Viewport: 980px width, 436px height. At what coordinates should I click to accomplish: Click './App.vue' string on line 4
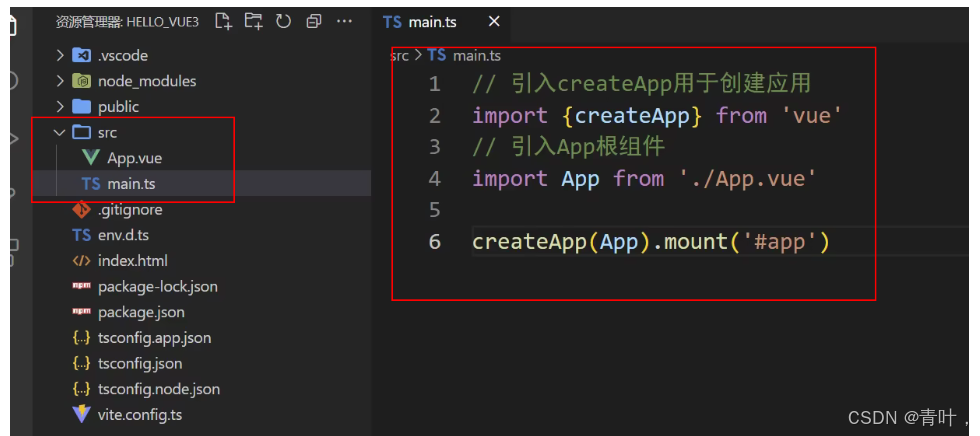748,179
